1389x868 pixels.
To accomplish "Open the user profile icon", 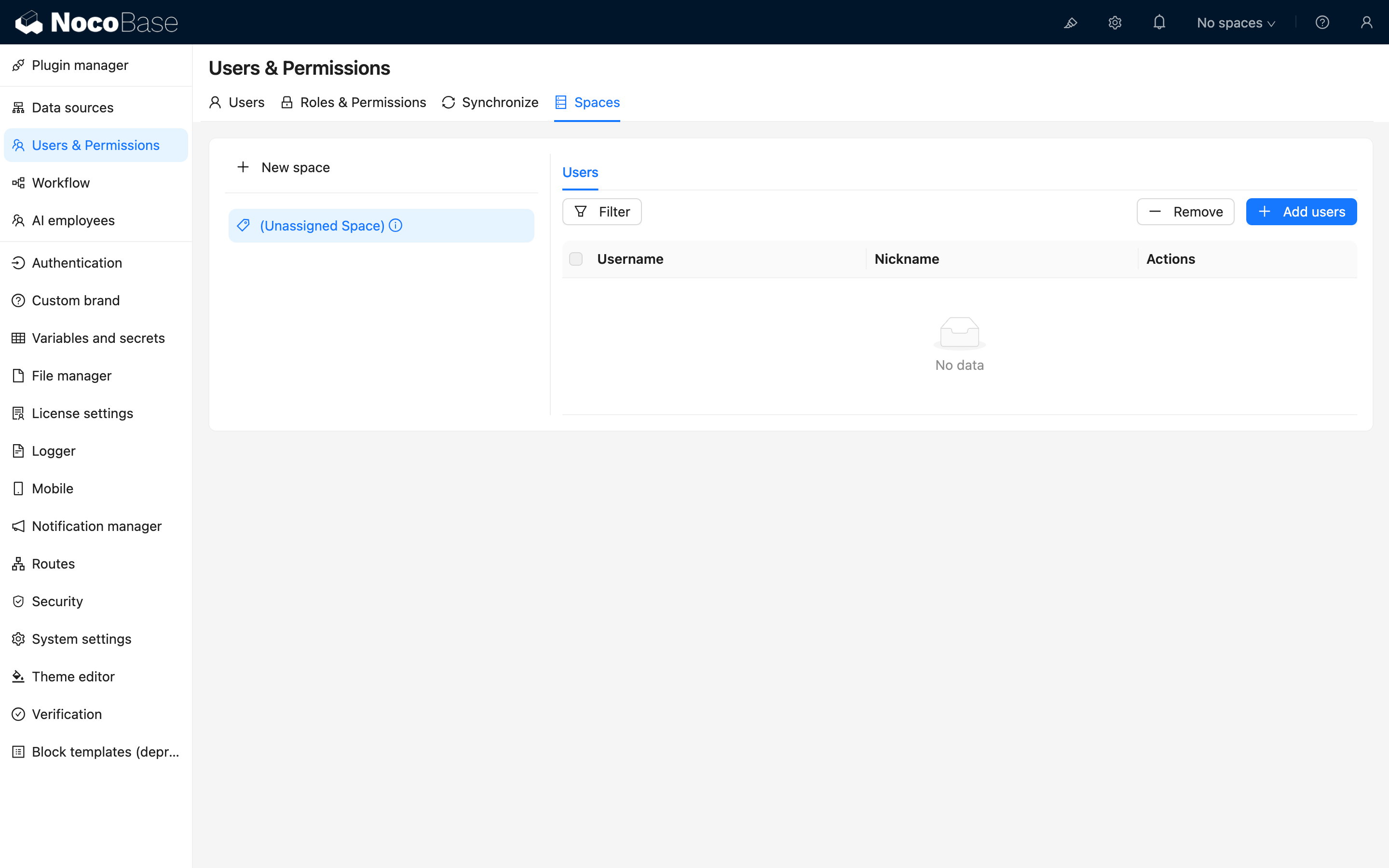I will pyautogui.click(x=1366, y=22).
